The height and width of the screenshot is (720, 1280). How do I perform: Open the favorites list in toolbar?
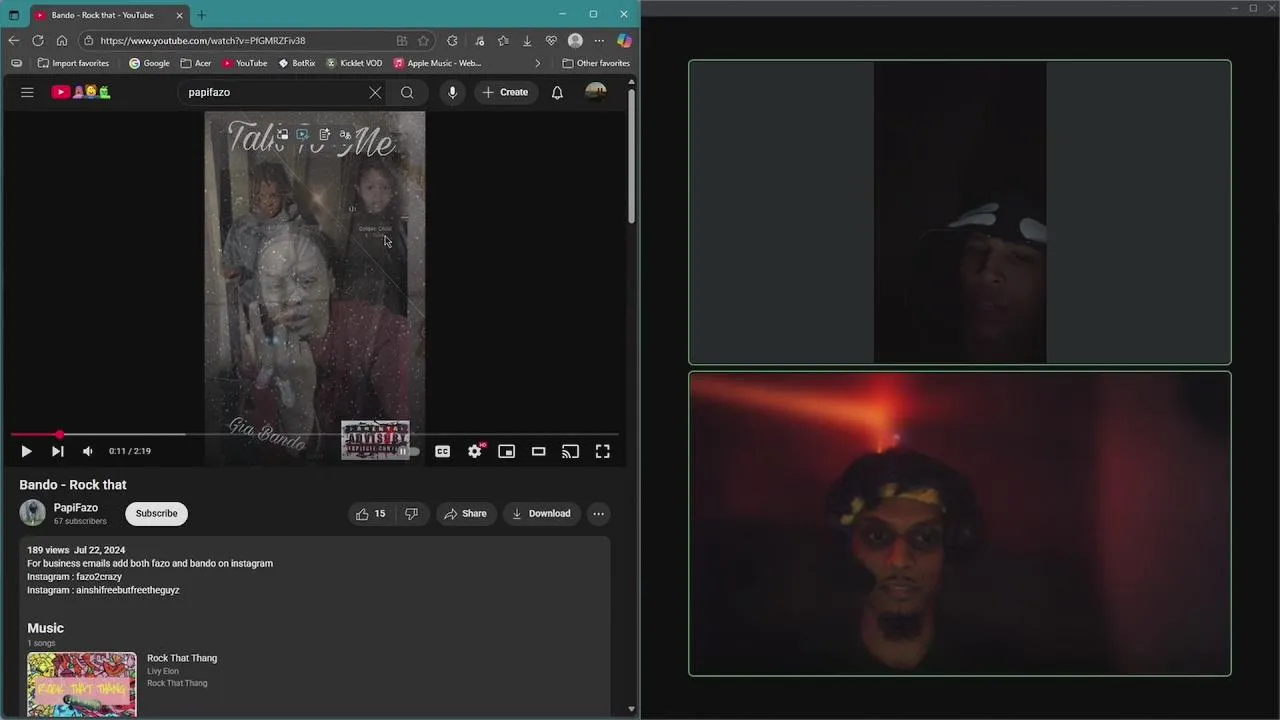(x=502, y=41)
